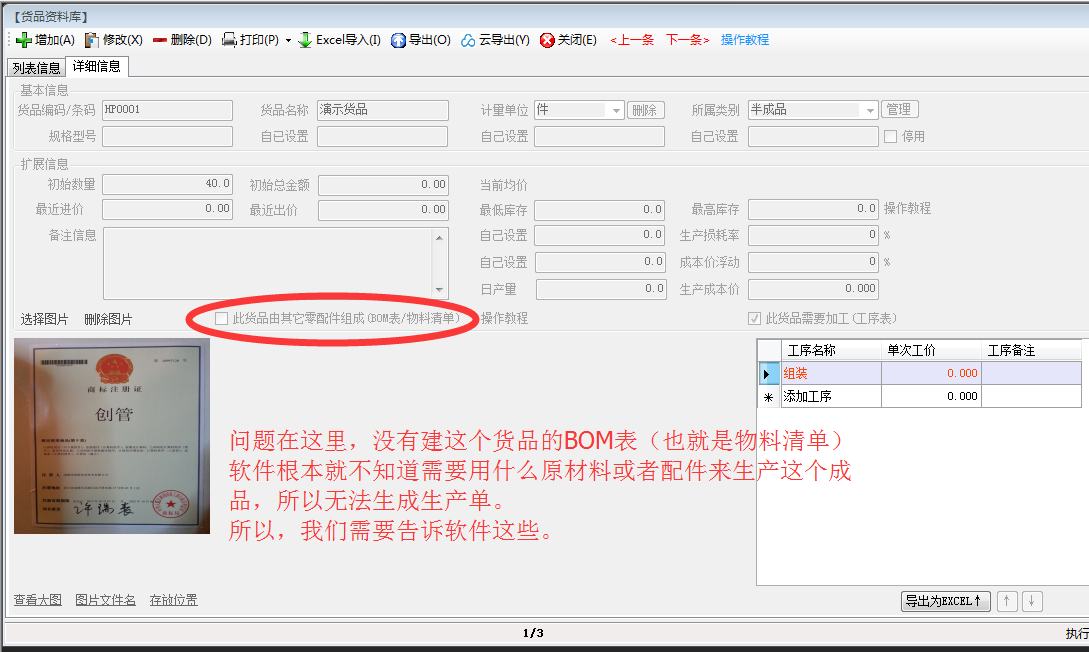
Task: Click the 关闭(E) close icon
Action: [x=548, y=41]
